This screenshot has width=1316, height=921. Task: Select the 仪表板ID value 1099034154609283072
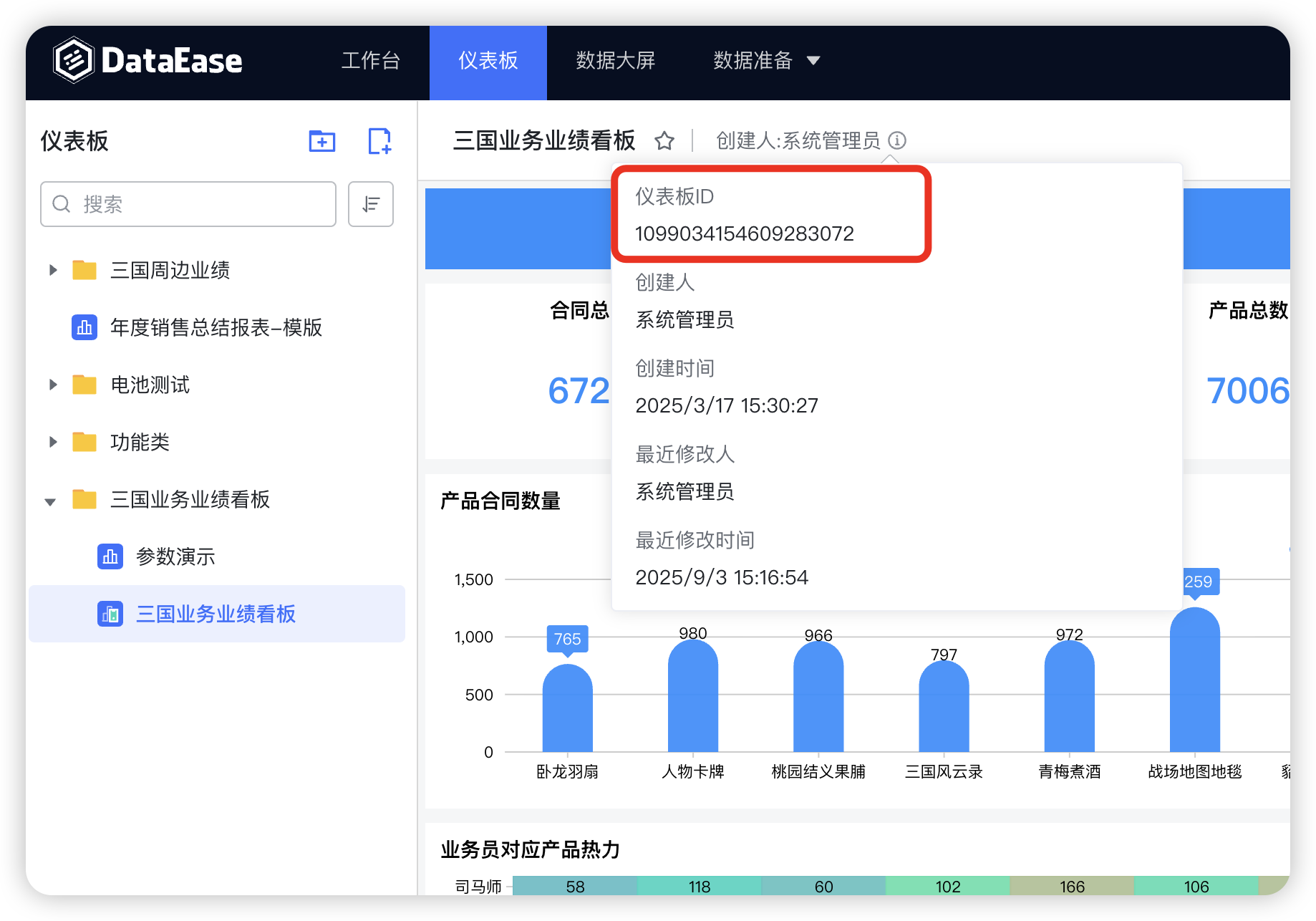click(x=745, y=233)
